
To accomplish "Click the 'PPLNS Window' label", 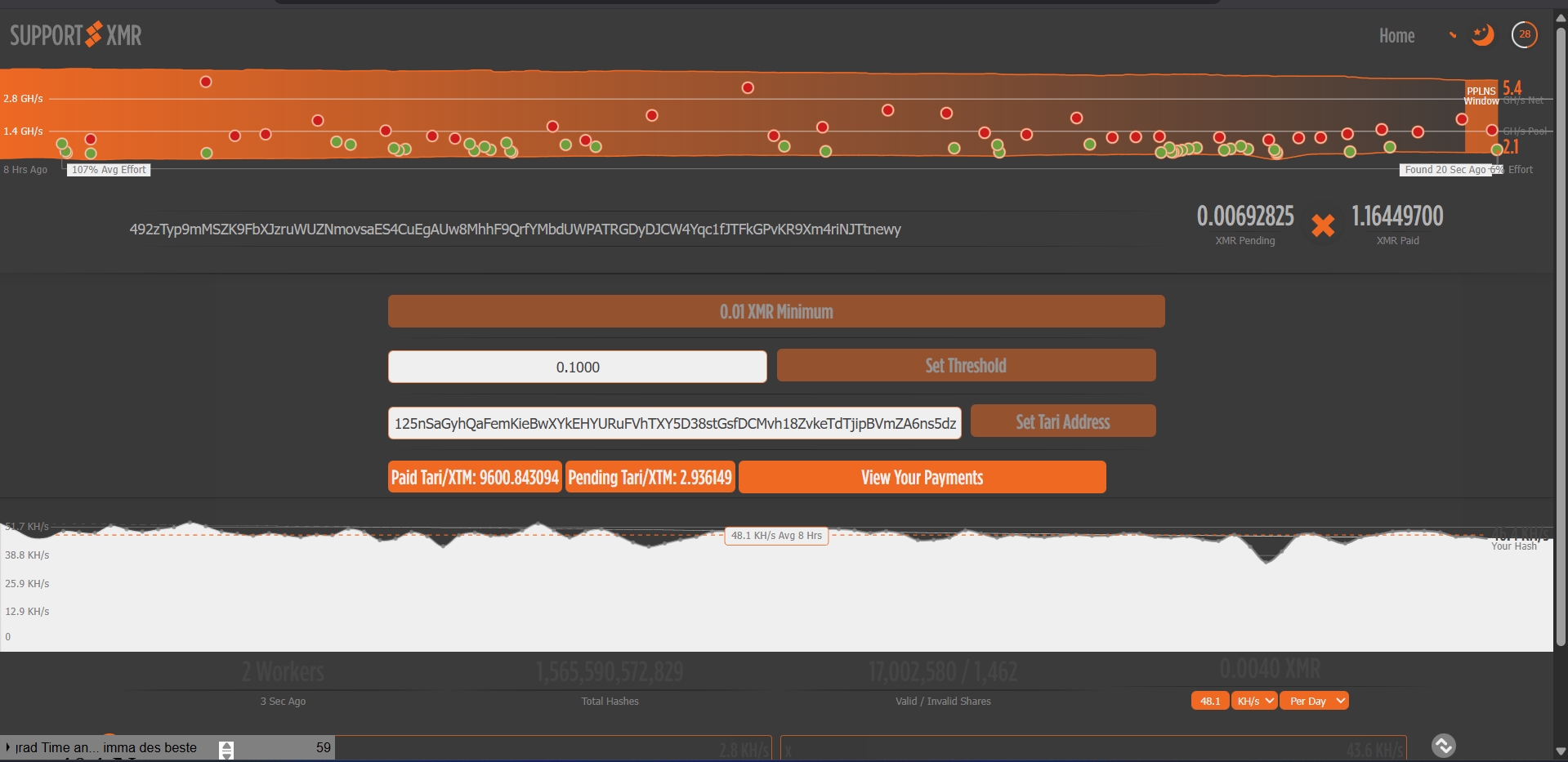I will [1481, 96].
